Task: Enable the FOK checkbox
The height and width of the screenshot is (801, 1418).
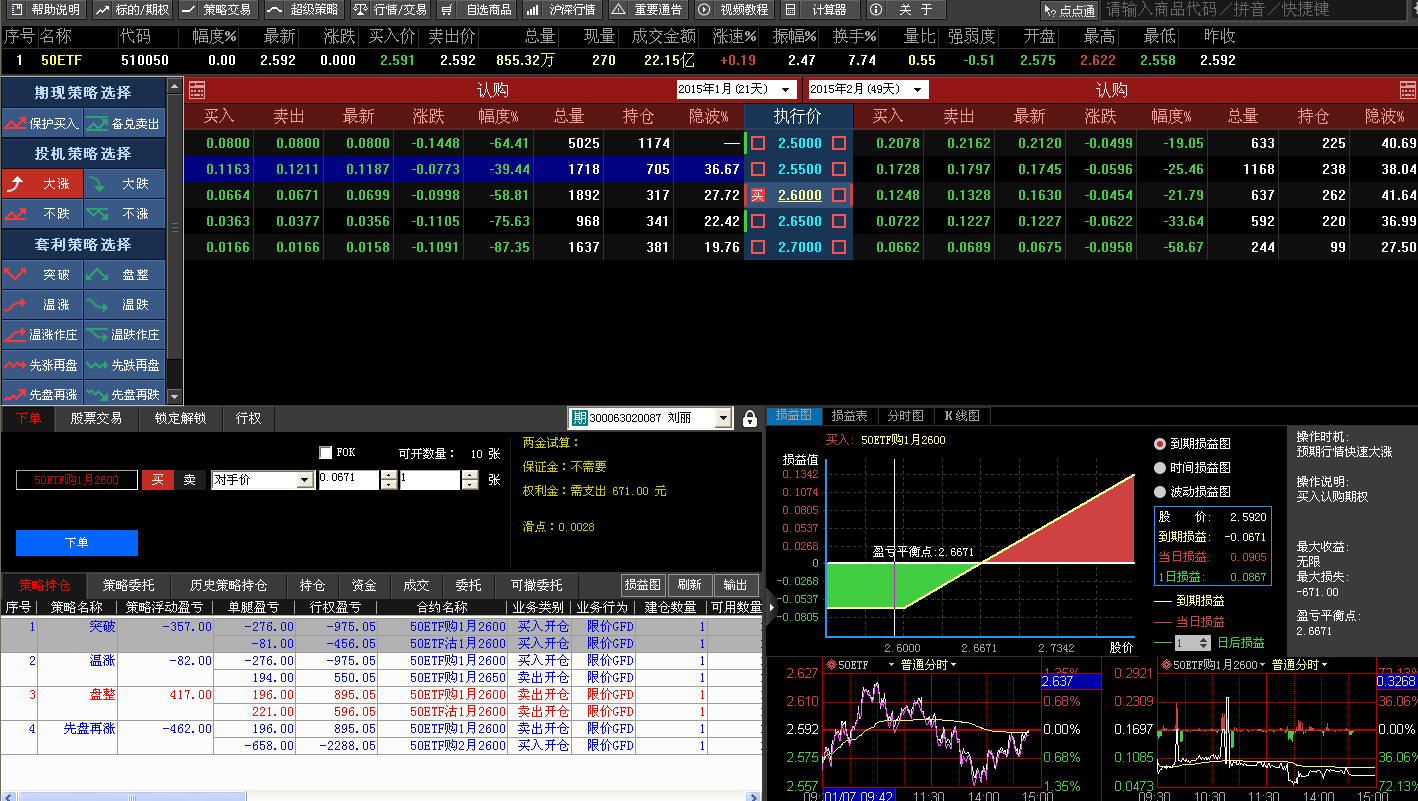Action: 325,453
